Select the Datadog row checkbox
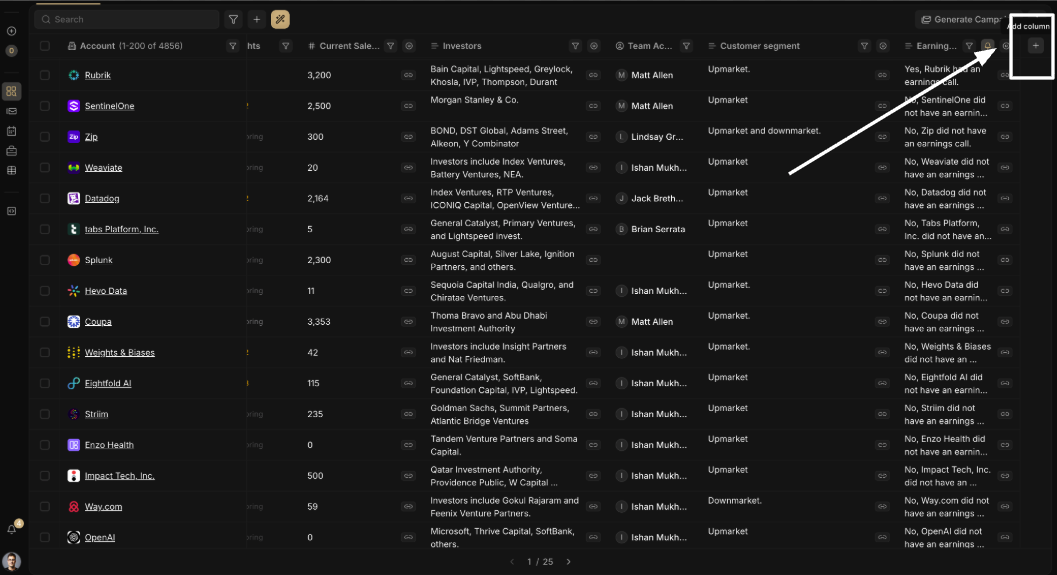 click(x=45, y=198)
